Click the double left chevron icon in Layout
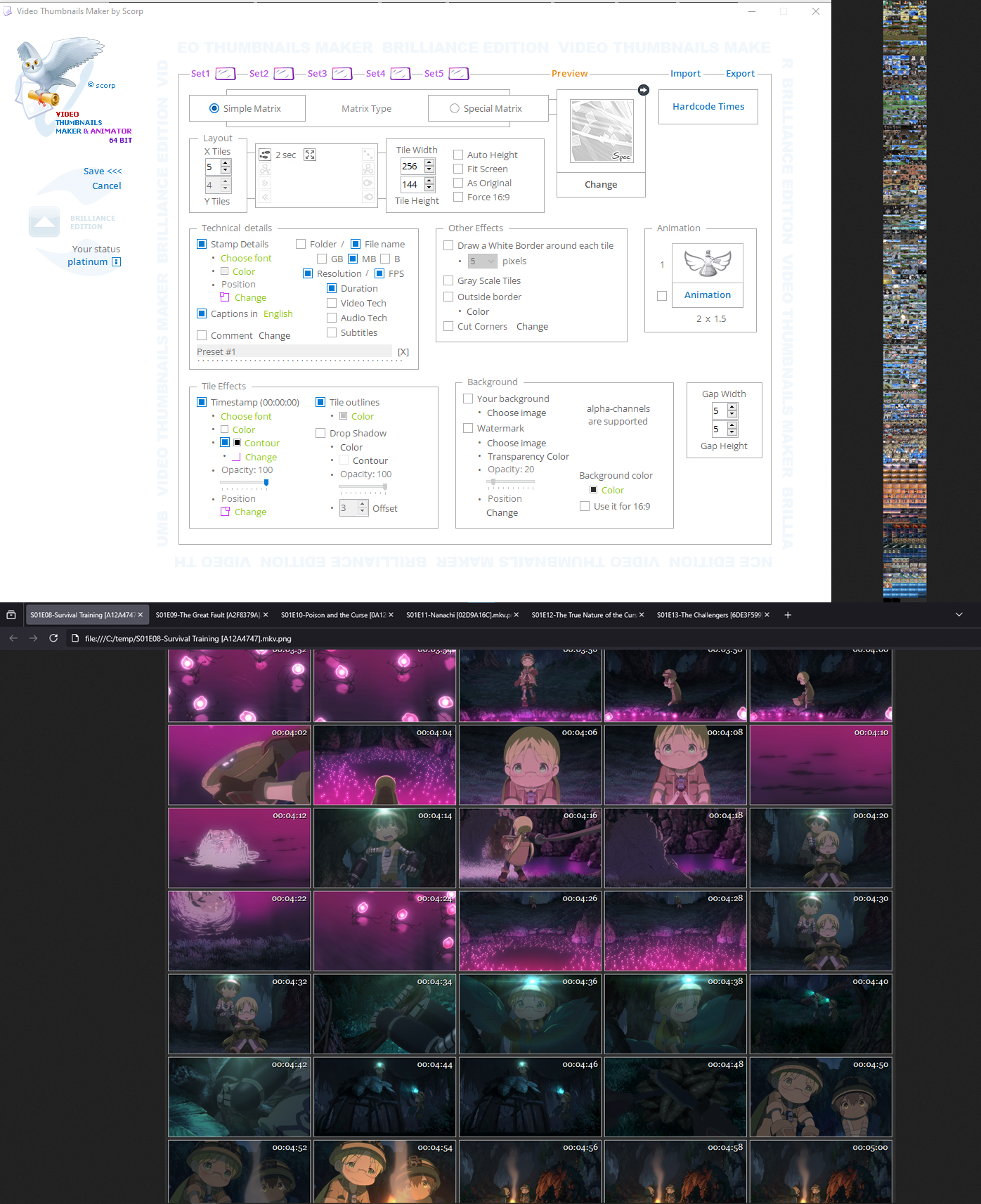Screen dimensions: 981x1204 coord(265,198)
